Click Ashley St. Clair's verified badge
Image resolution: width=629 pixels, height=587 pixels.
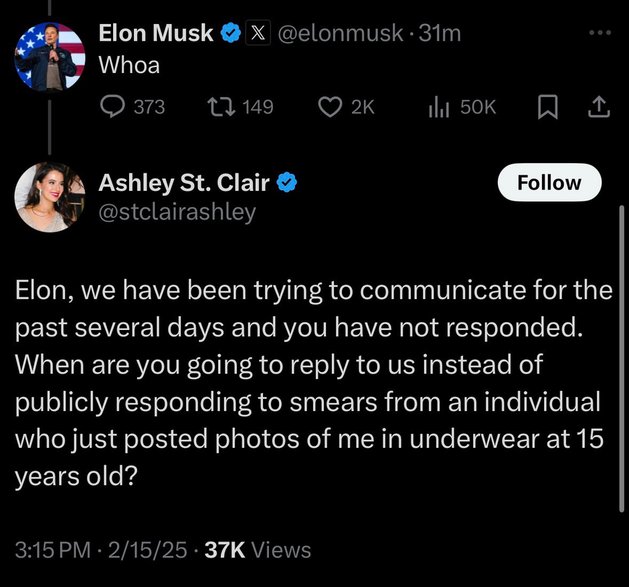point(287,183)
